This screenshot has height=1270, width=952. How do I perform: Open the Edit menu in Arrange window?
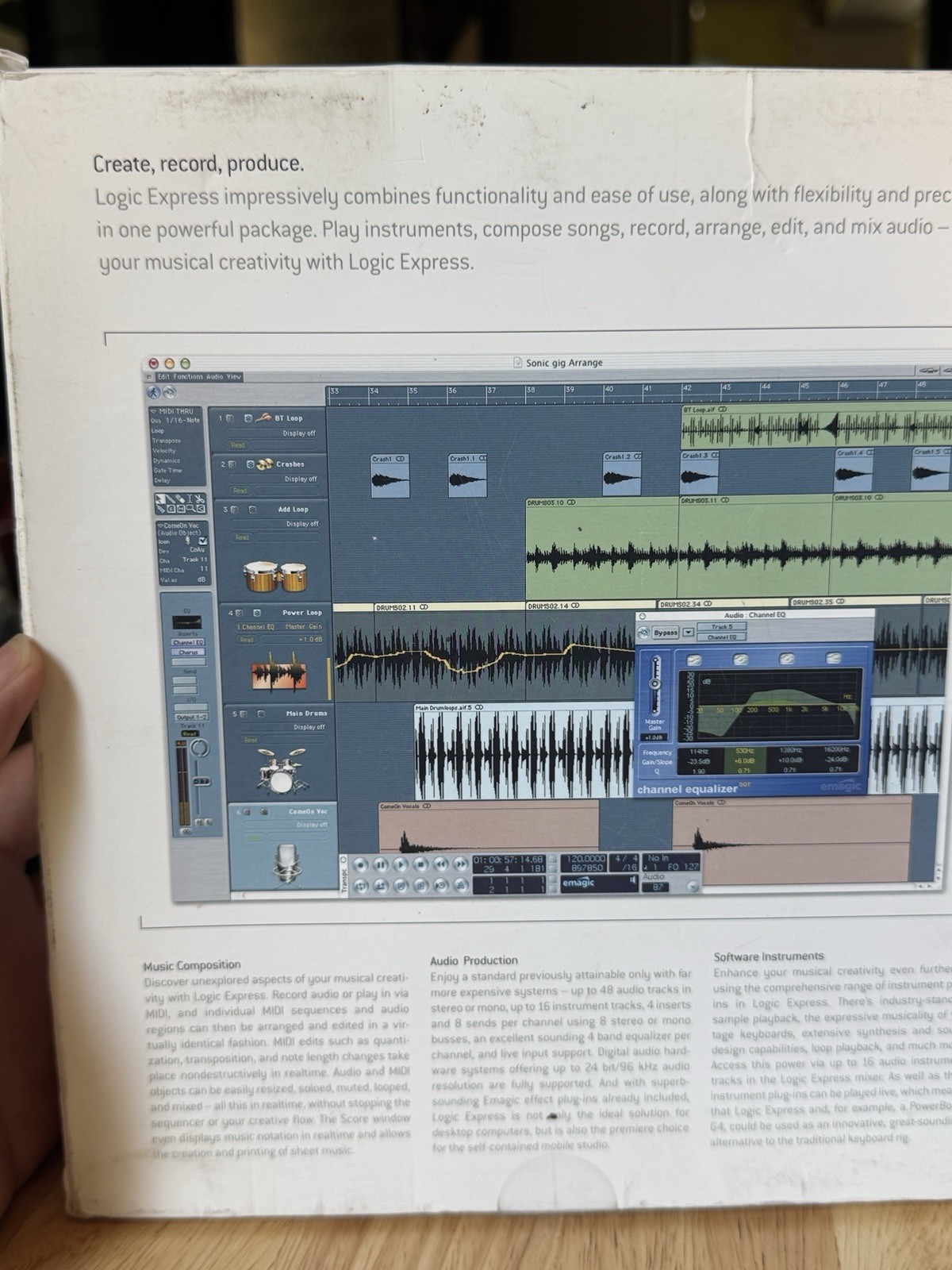click(x=163, y=376)
